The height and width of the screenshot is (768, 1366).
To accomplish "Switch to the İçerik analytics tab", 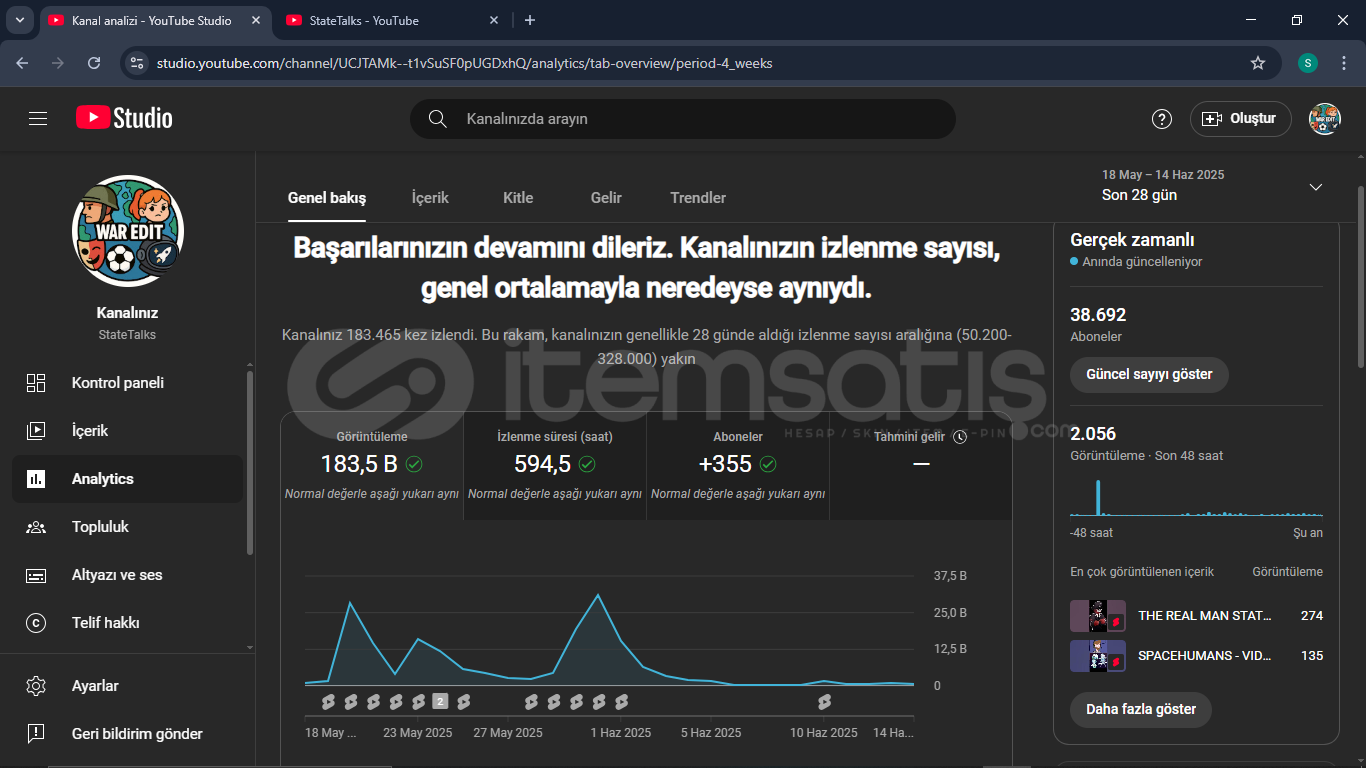I will tap(430, 198).
